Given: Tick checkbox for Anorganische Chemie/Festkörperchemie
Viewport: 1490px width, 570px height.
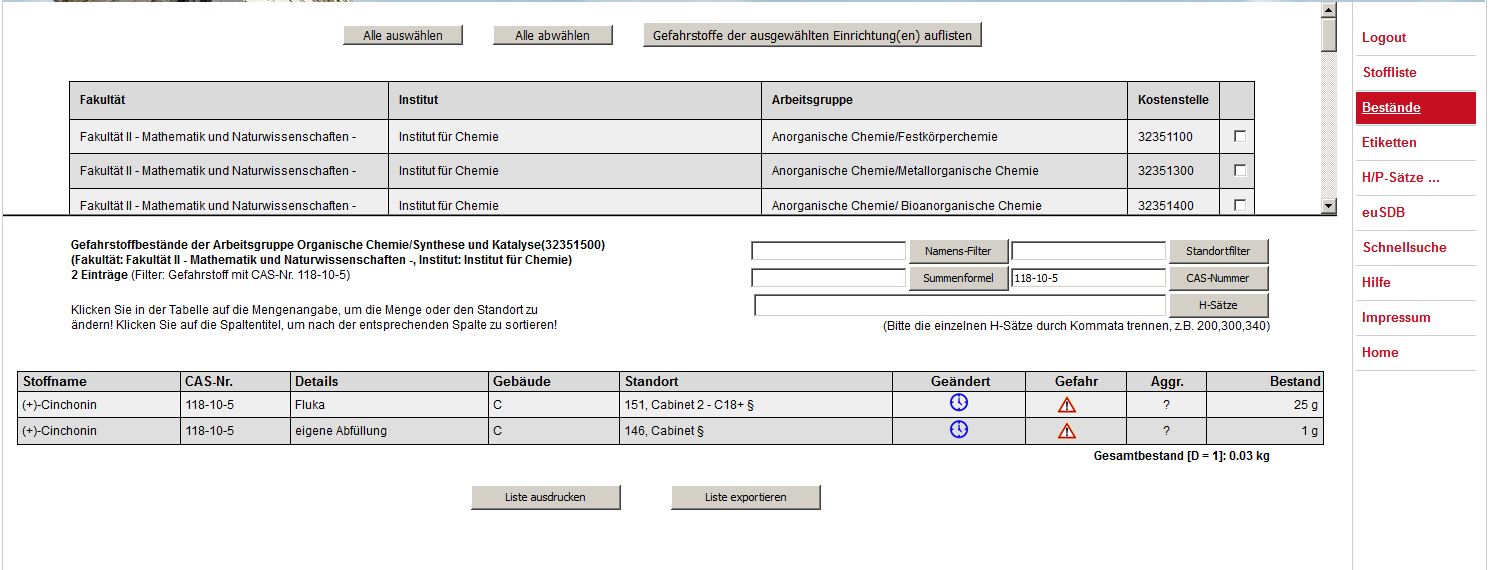Looking at the screenshot, I should pyautogui.click(x=1240, y=136).
